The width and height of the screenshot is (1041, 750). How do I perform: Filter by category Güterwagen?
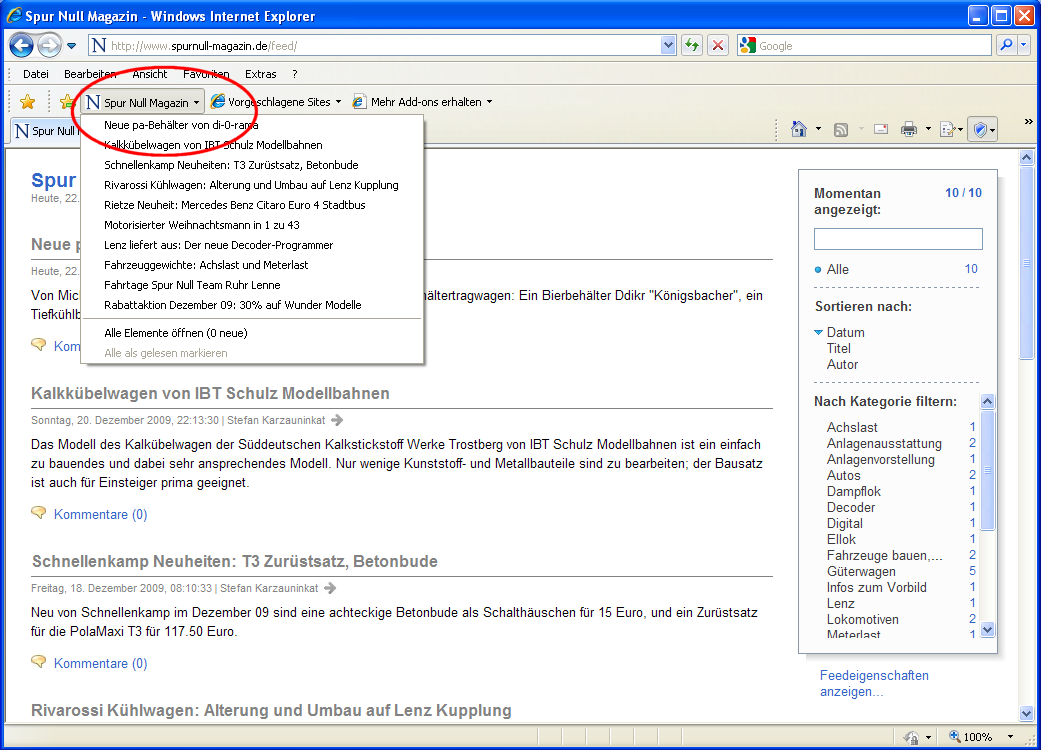[x=861, y=572]
